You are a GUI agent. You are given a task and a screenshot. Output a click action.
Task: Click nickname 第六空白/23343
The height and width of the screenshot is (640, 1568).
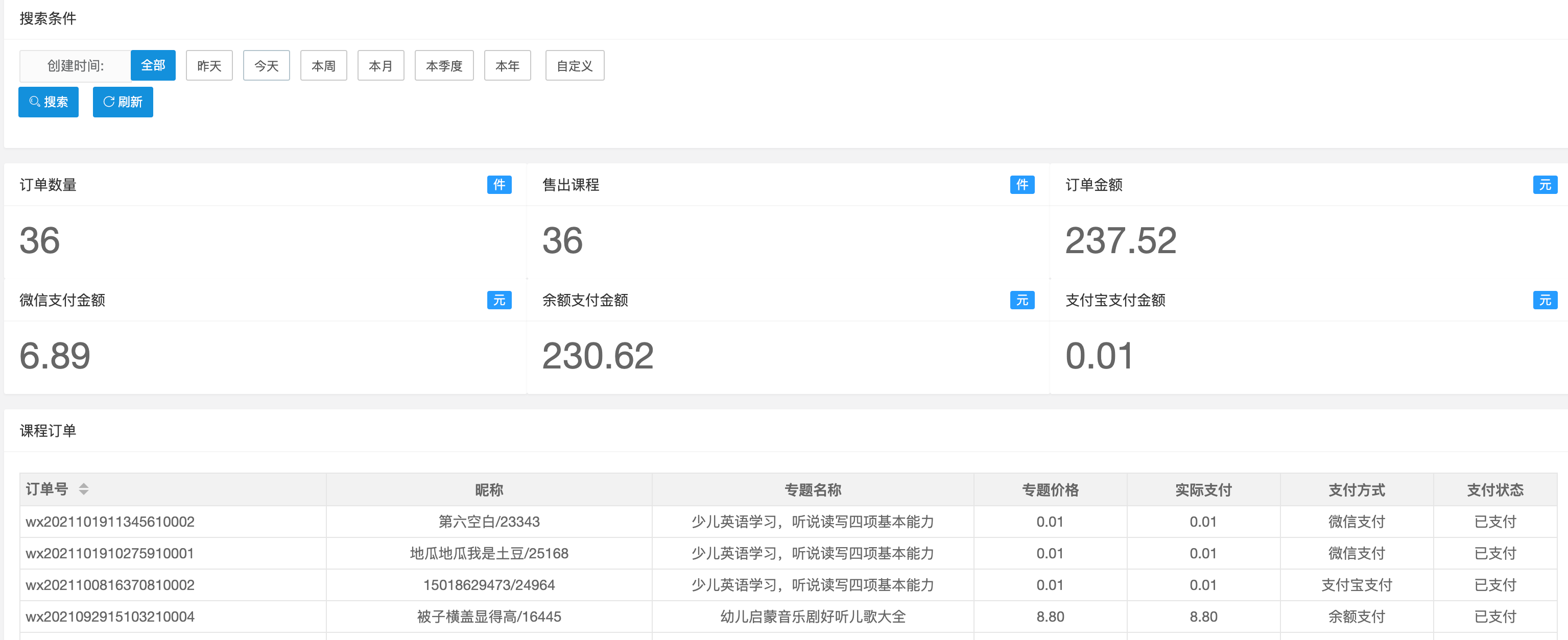point(489,522)
